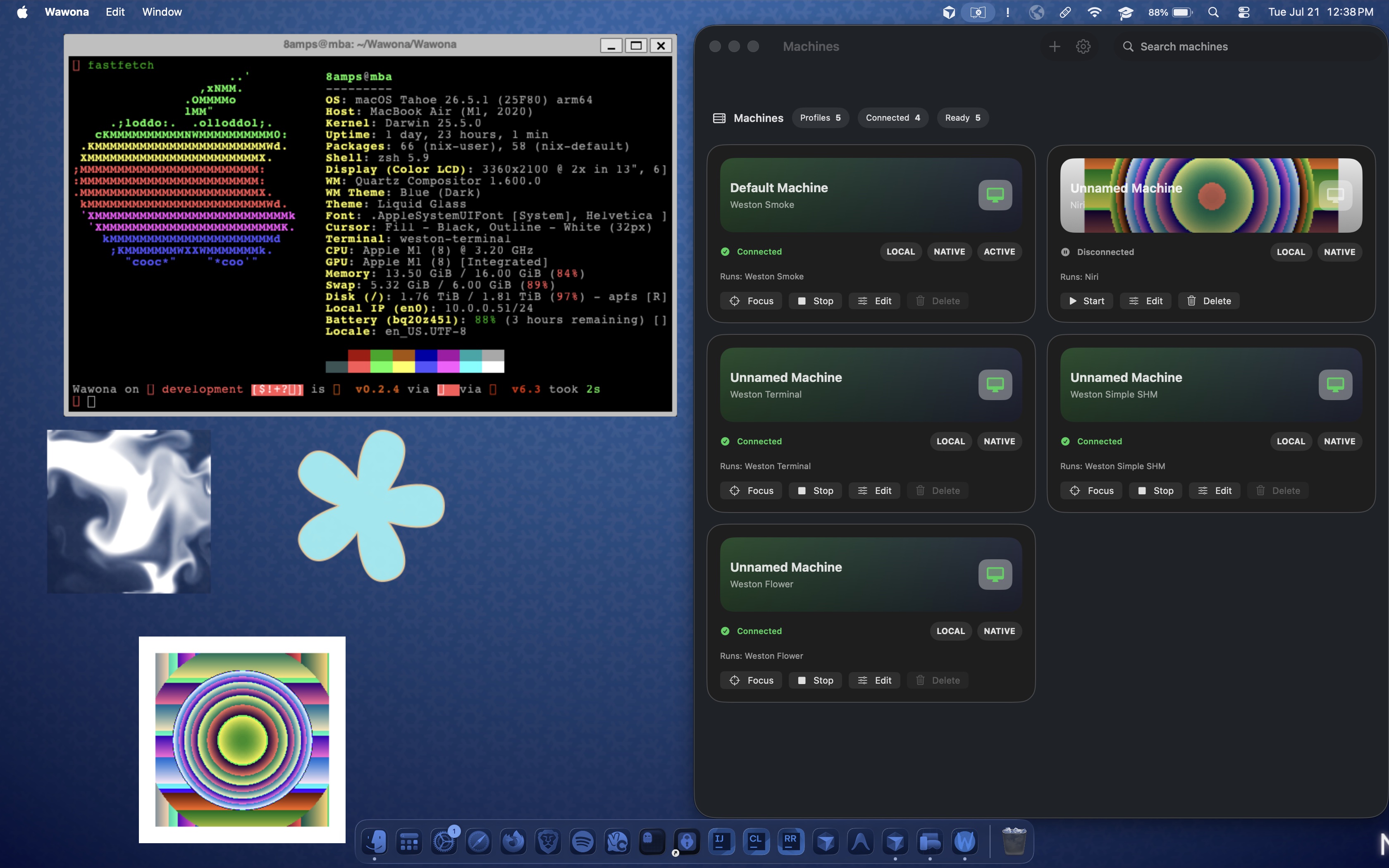Start the Niri machine
The image size is (1389, 868).
tap(1086, 301)
